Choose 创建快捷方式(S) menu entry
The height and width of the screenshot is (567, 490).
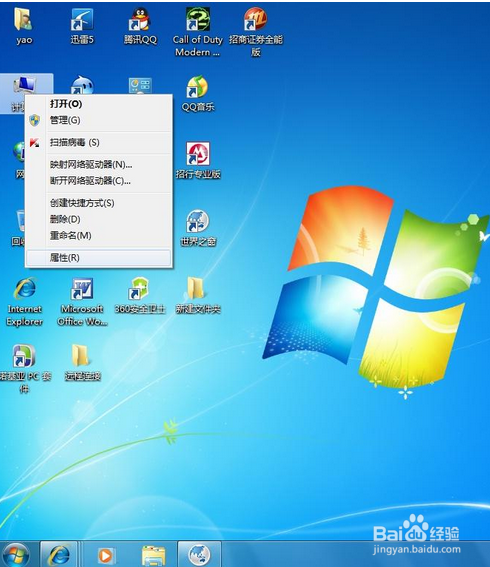pos(99,203)
